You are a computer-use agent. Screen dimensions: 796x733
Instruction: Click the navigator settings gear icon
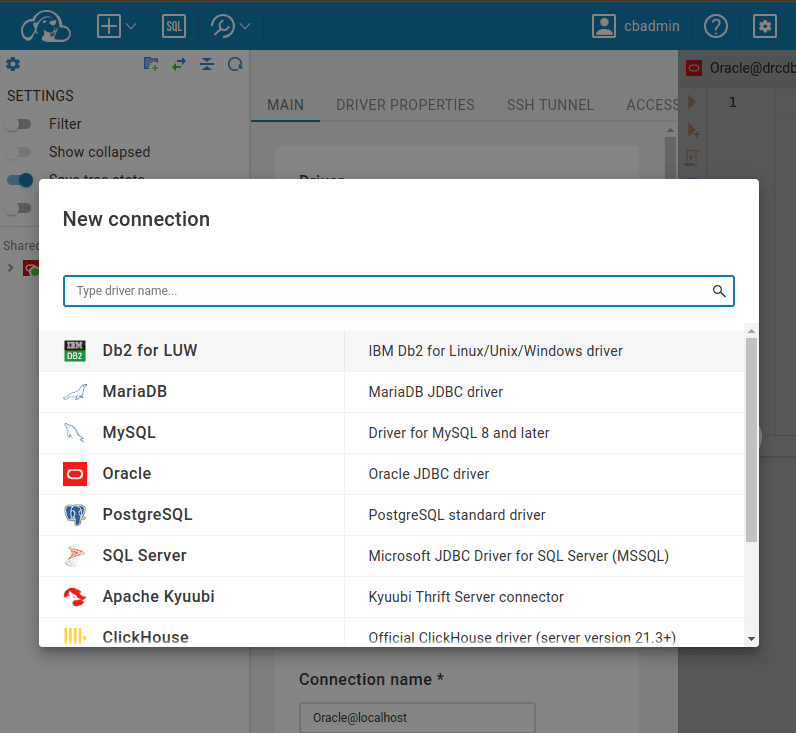point(13,64)
